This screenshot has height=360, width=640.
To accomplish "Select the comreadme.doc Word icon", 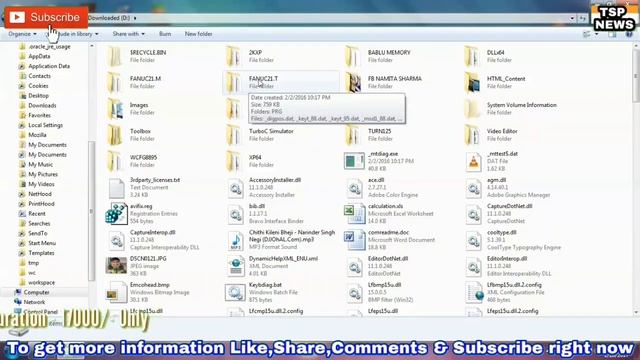I will tap(354, 240).
